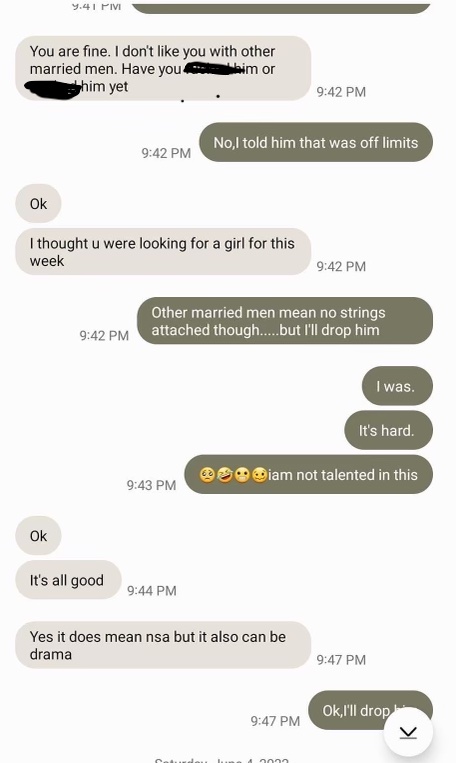The image size is (456, 763).
Task: Tap the second 'Ok' bubble above 'It's all good'
Action: click(x=38, y=535)
